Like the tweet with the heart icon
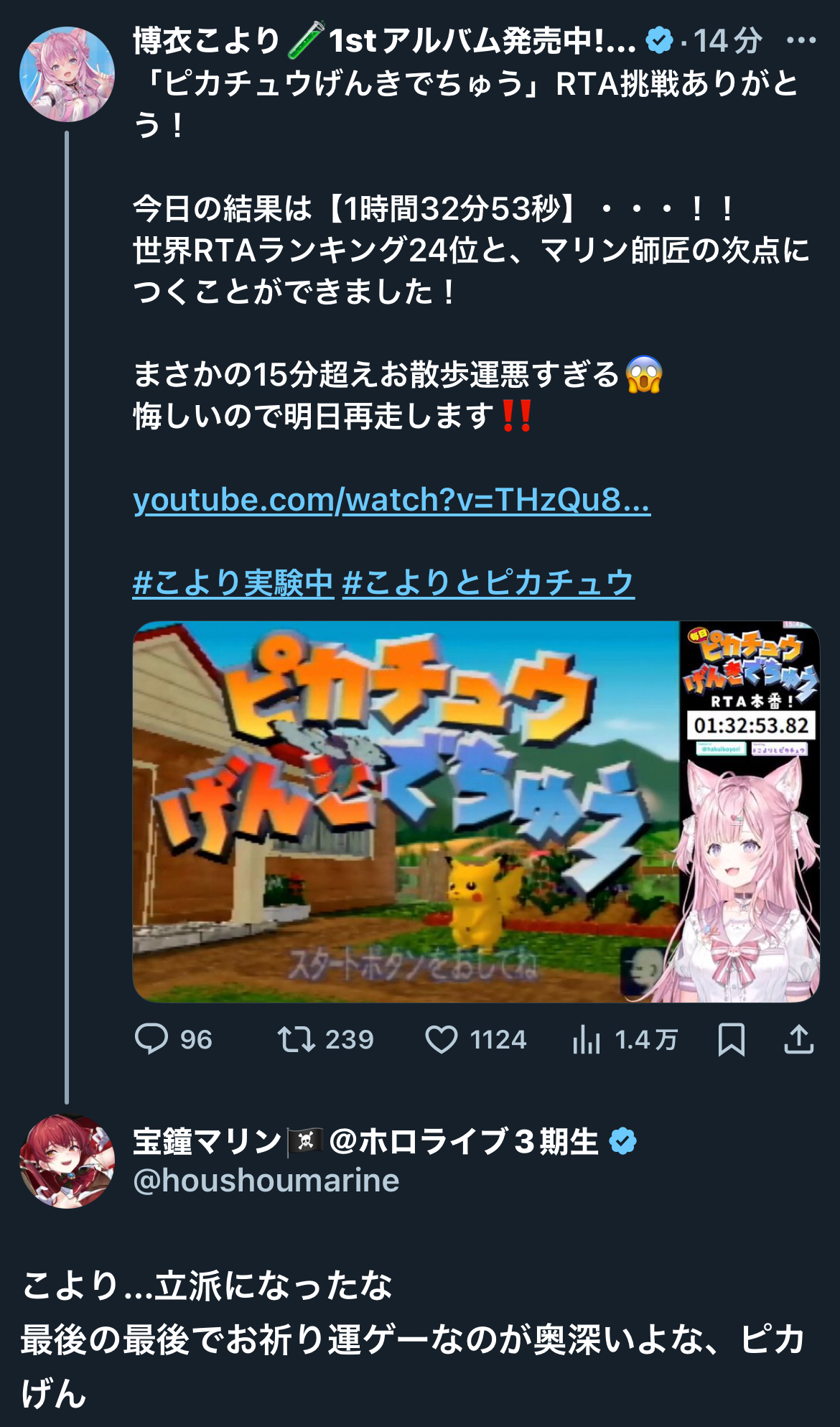The image size is (840, 1427). (x=442, y=1039)
